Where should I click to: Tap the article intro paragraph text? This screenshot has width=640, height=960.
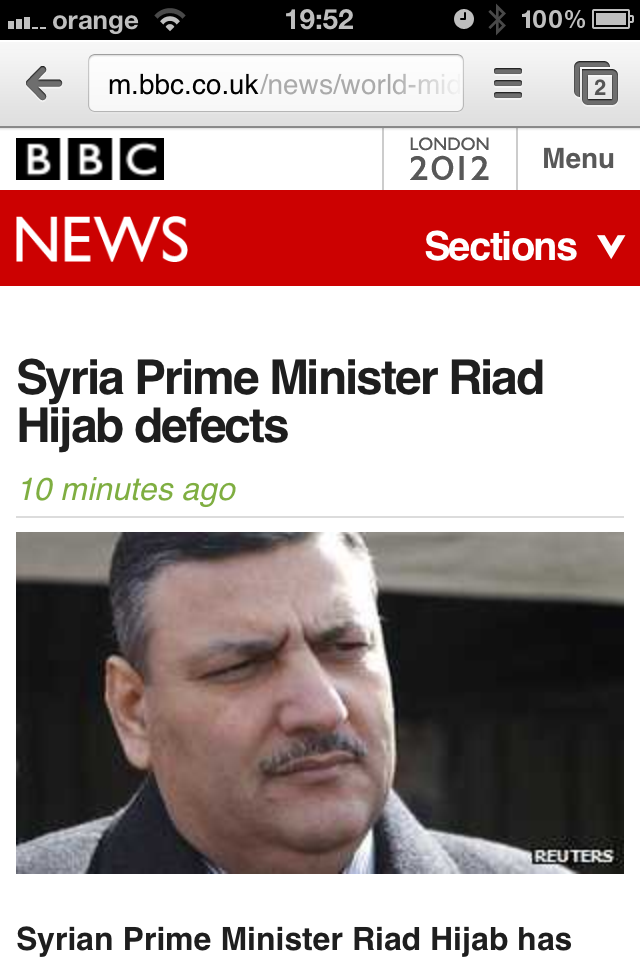294,940
